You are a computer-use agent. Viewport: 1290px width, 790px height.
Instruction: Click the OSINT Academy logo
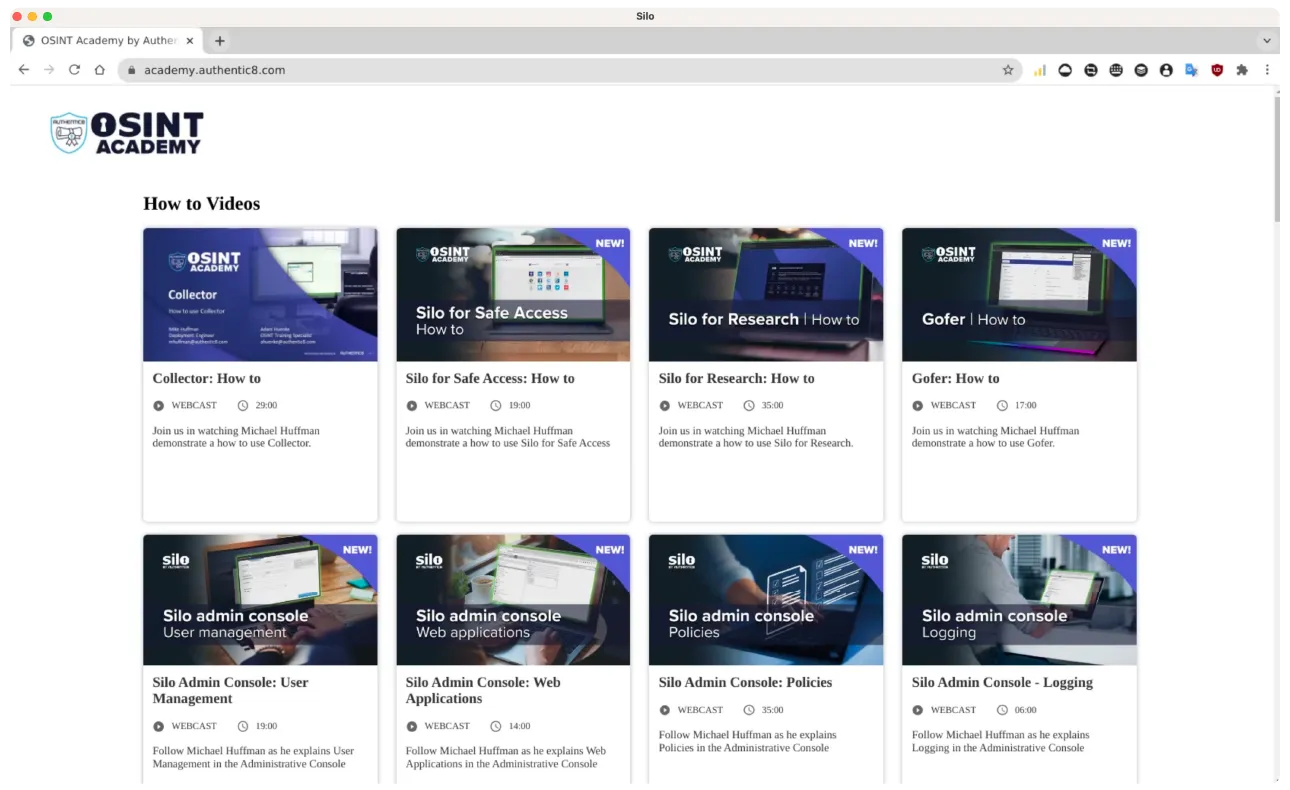[x=127, y=133]
